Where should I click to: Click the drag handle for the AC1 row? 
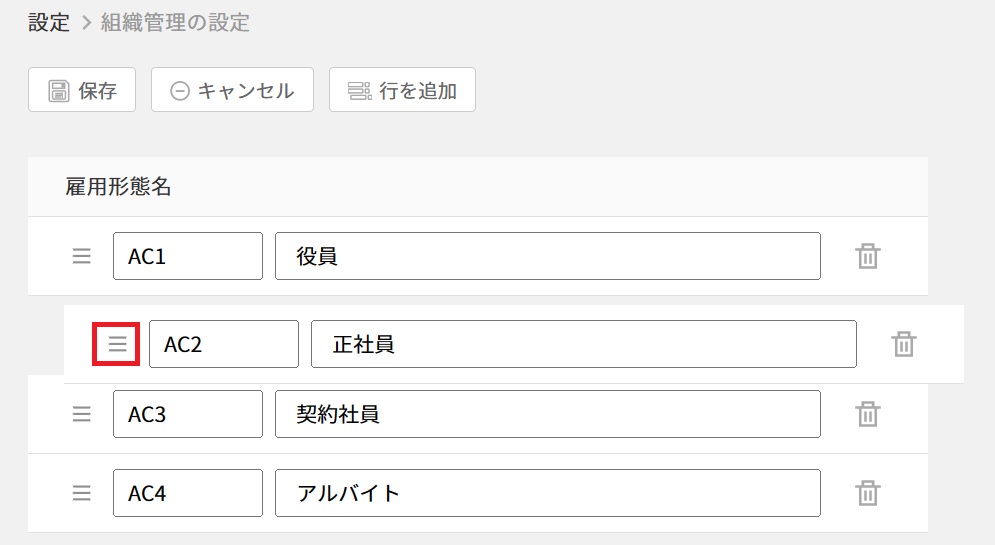pyautogui.click(x=81, y=256)
